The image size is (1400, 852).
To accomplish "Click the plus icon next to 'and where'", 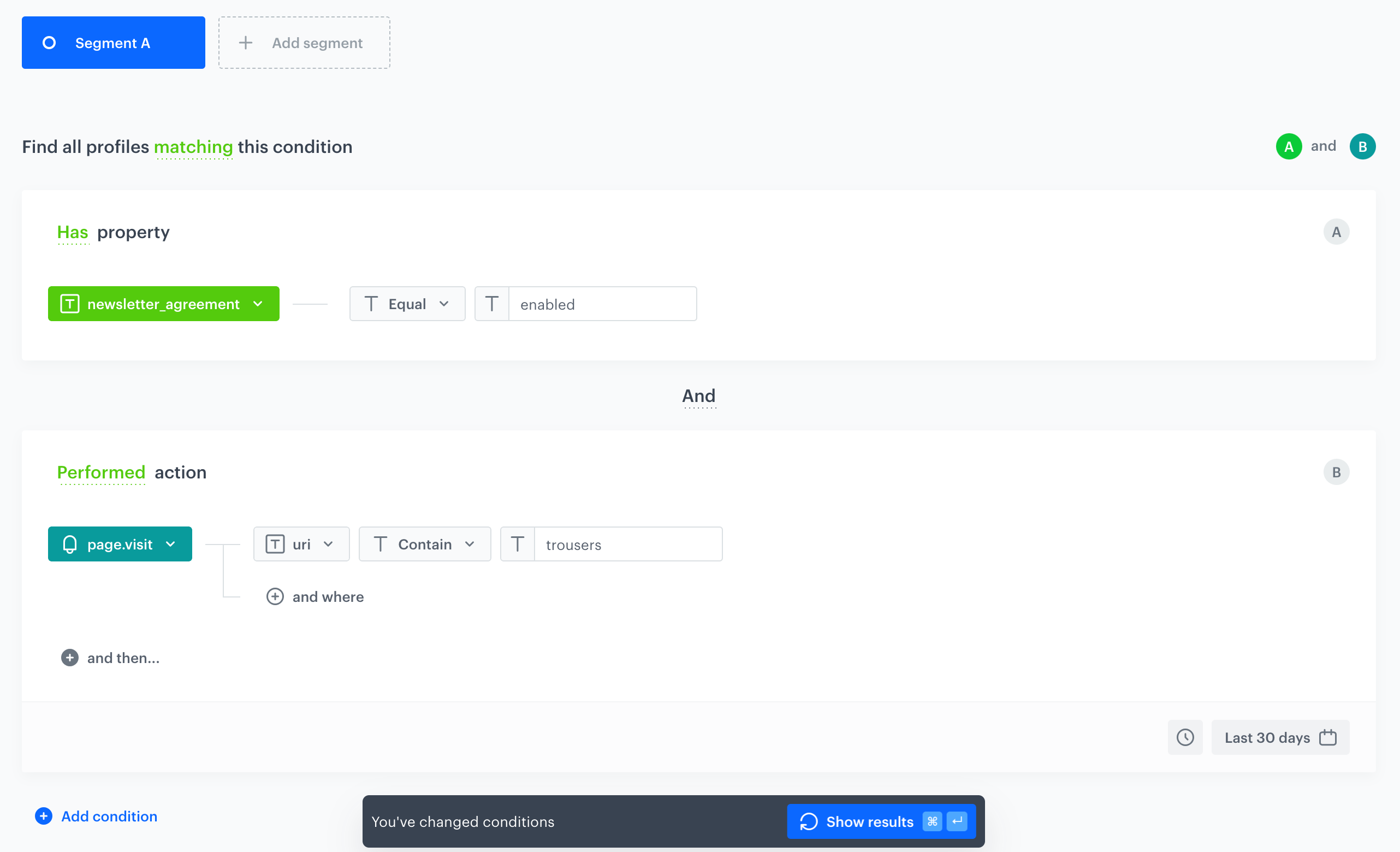I will pyautogui.click(x=275, y=596).
